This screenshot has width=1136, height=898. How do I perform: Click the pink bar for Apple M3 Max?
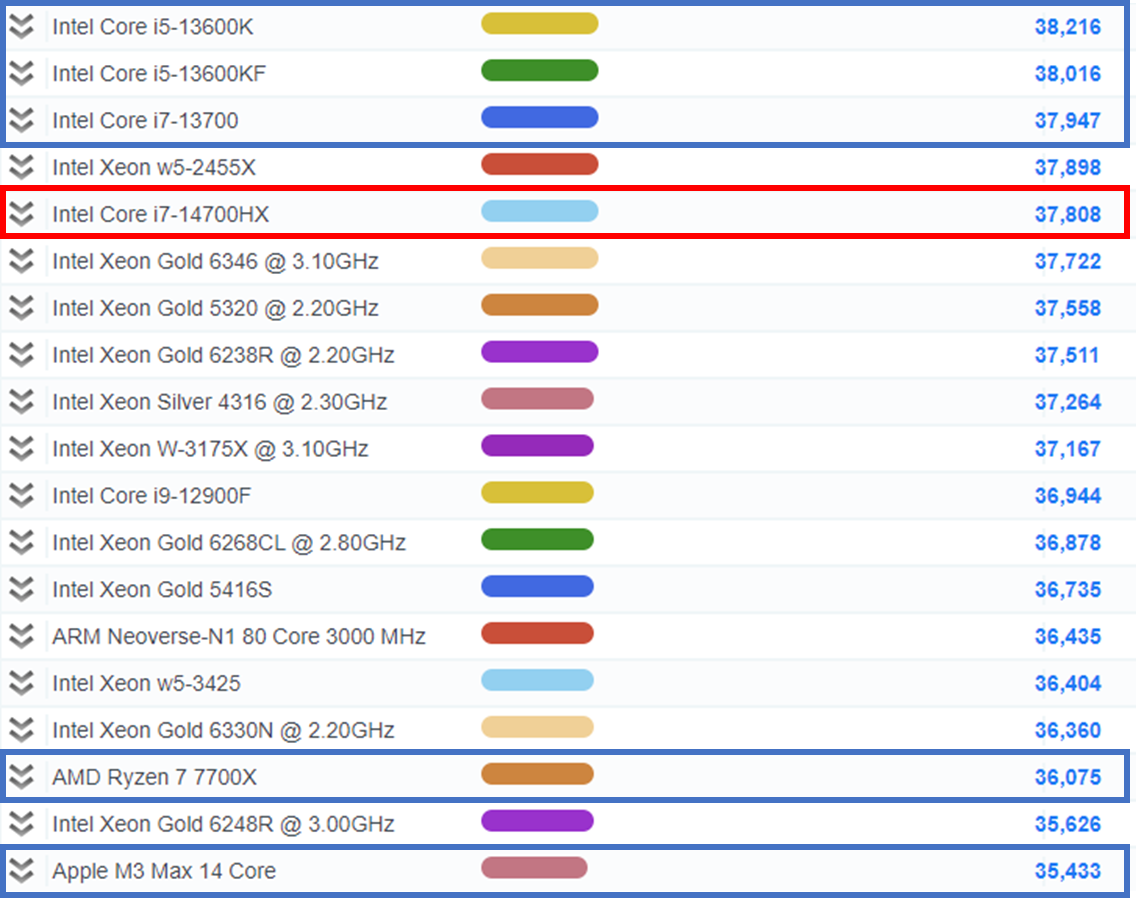point(534,868)
